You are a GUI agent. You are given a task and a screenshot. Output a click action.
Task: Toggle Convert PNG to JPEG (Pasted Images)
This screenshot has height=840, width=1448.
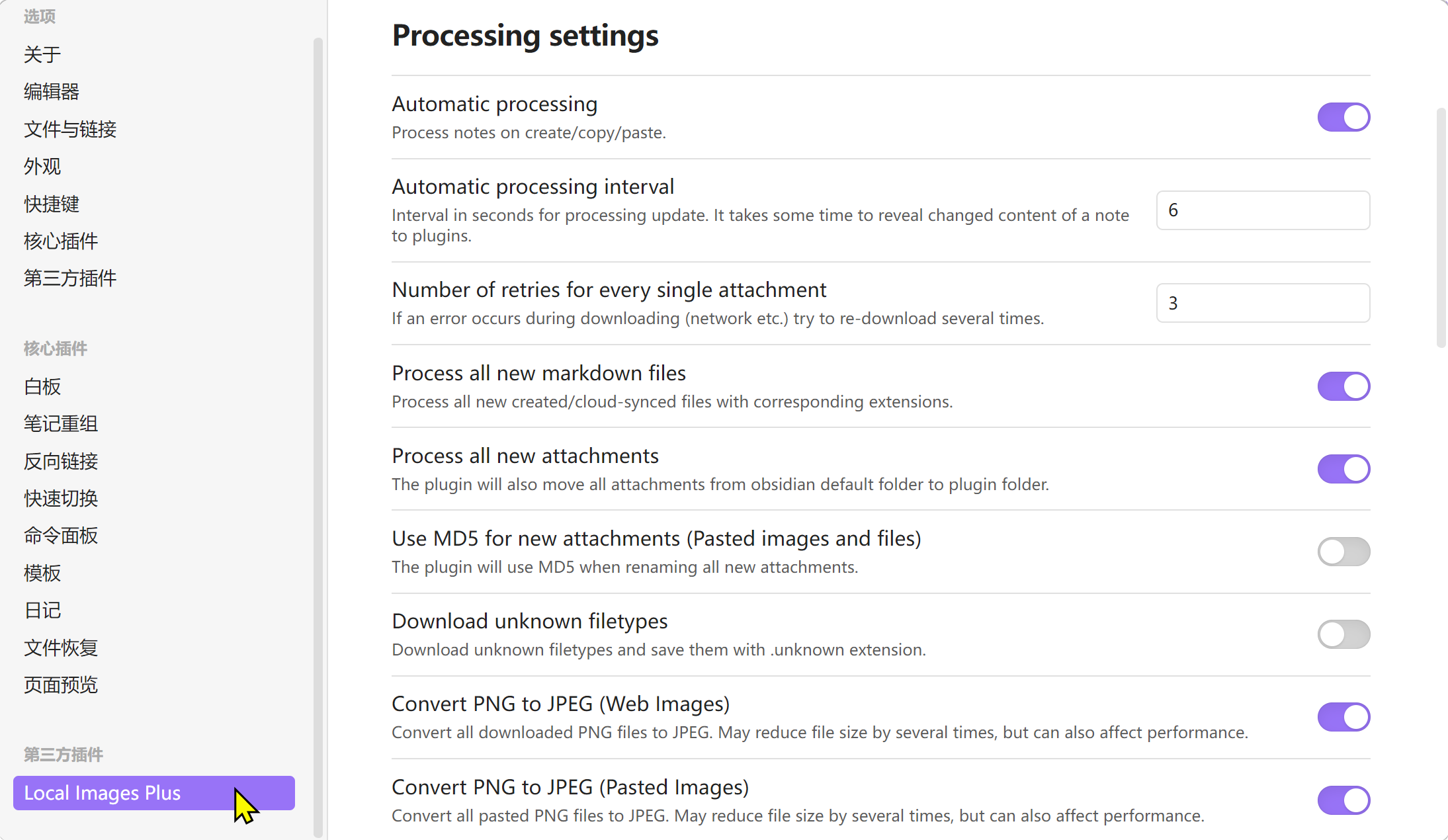tap(1343, 800)
